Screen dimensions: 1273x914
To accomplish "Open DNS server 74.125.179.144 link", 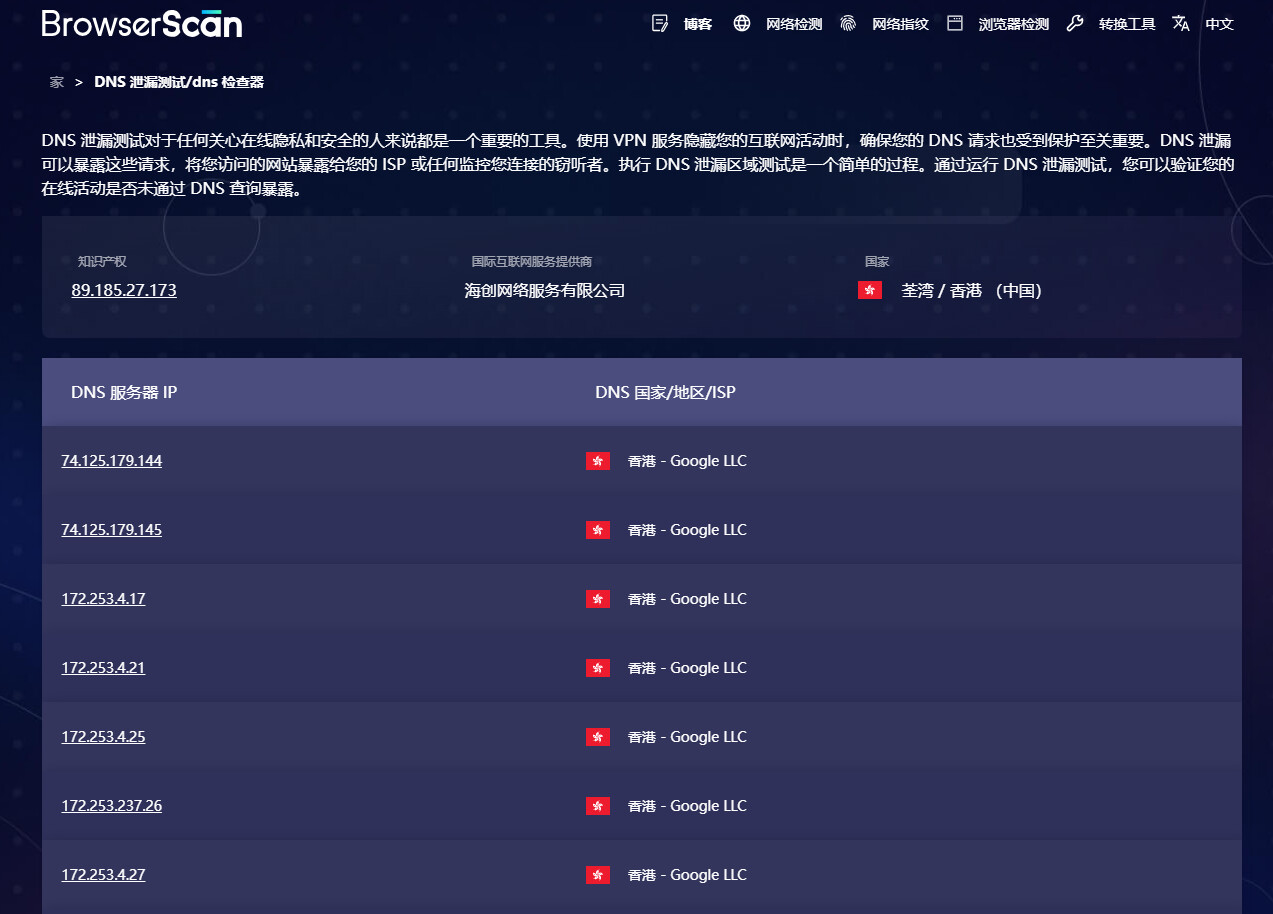I will click(112, 461).
